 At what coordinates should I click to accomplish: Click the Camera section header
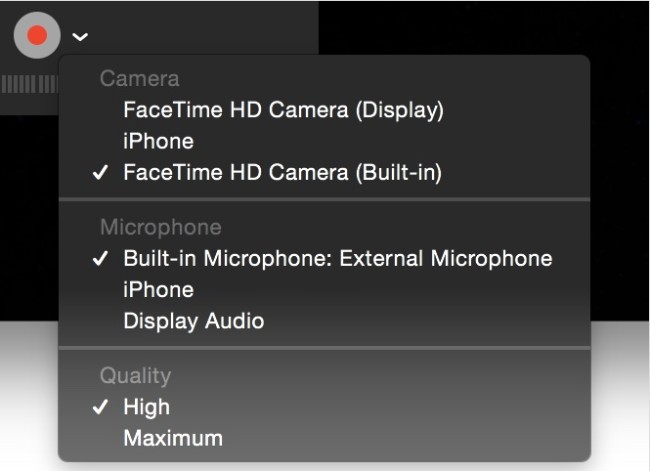[x=140, y=79]
